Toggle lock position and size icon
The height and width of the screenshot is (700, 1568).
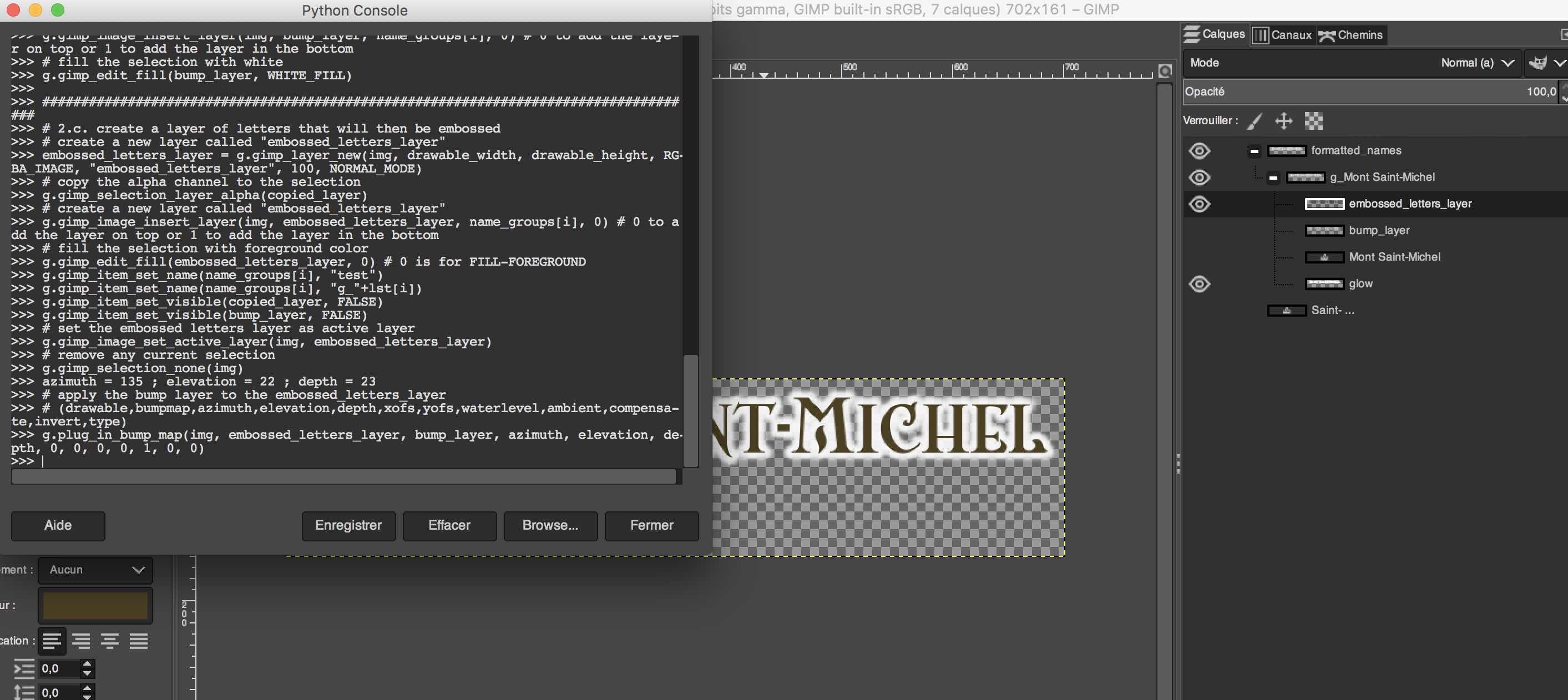[x=1284, y=121]
